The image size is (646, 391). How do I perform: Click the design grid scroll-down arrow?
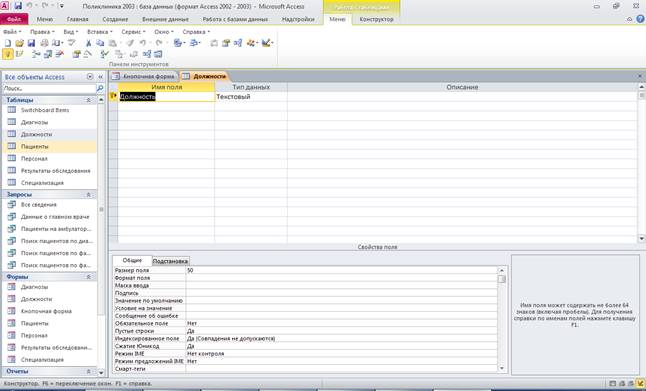(641, 239)
